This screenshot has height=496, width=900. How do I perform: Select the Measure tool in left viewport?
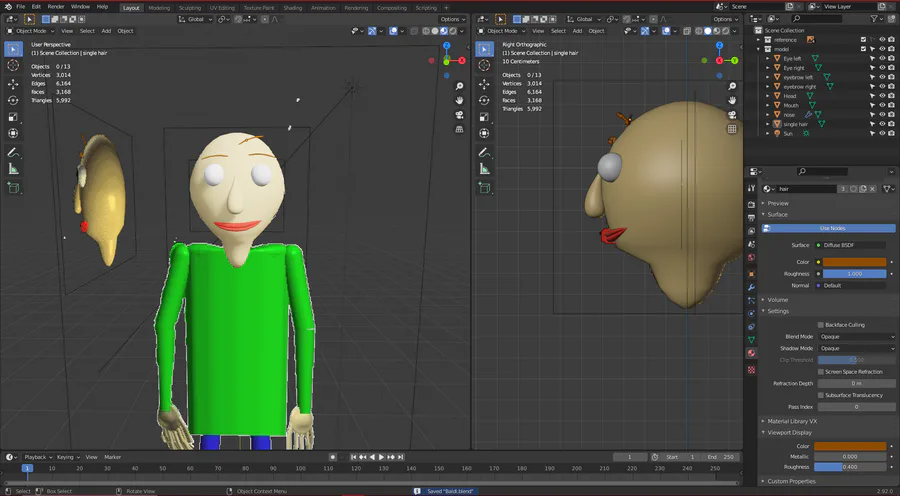(x=13, y=169)
